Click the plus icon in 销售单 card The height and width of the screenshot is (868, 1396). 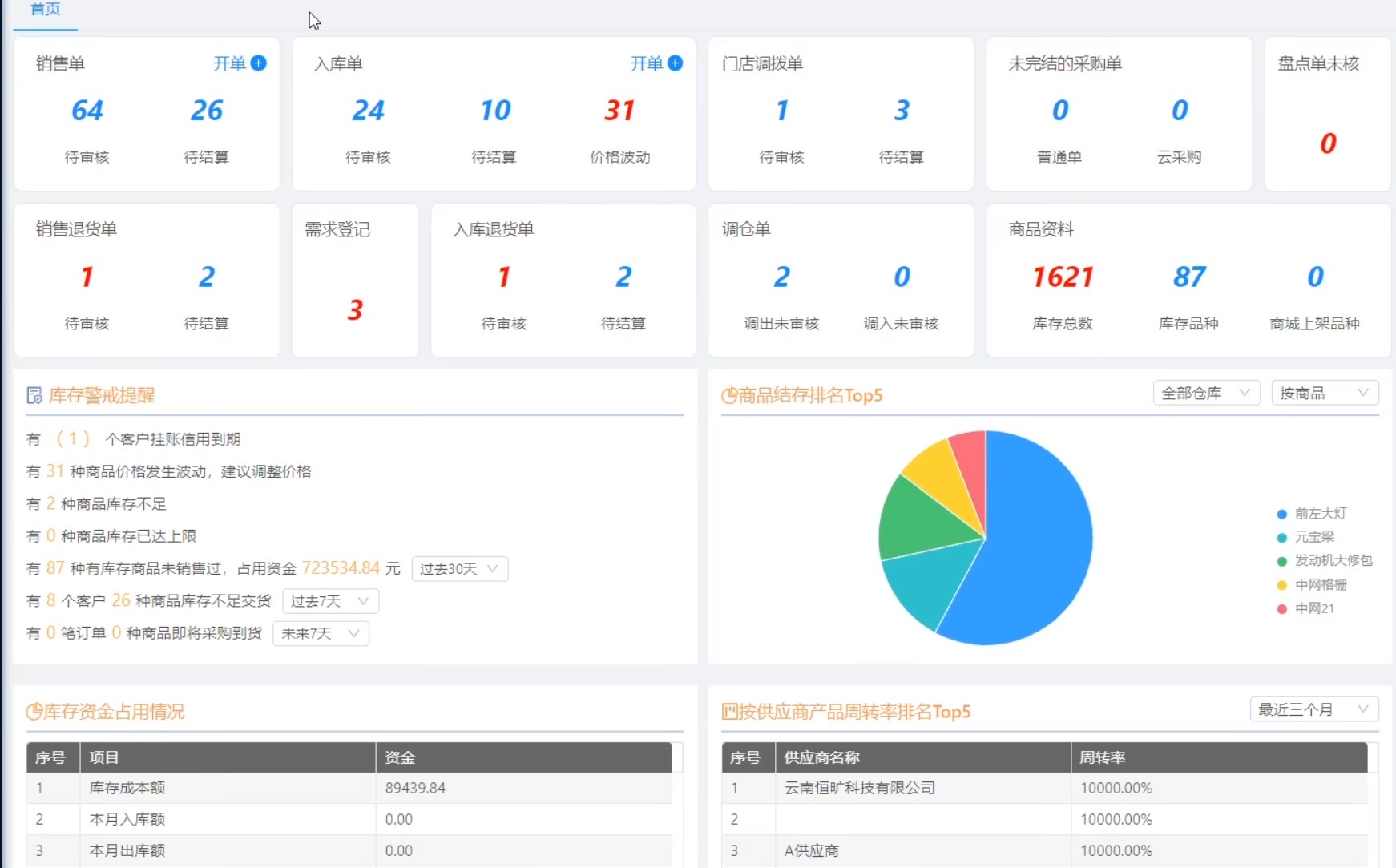(x=258, y=63)
